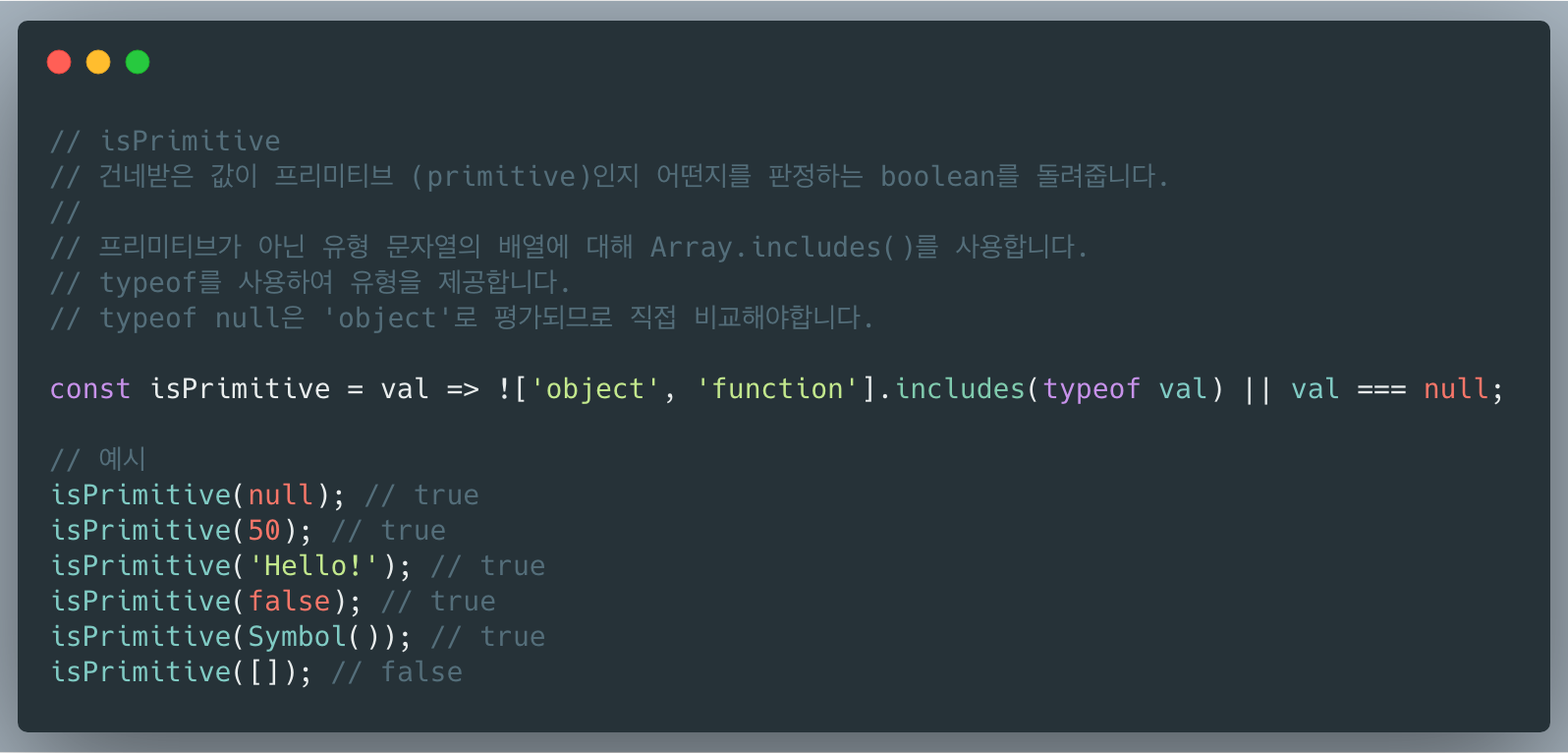Click the red close window dot

point(59,62)
